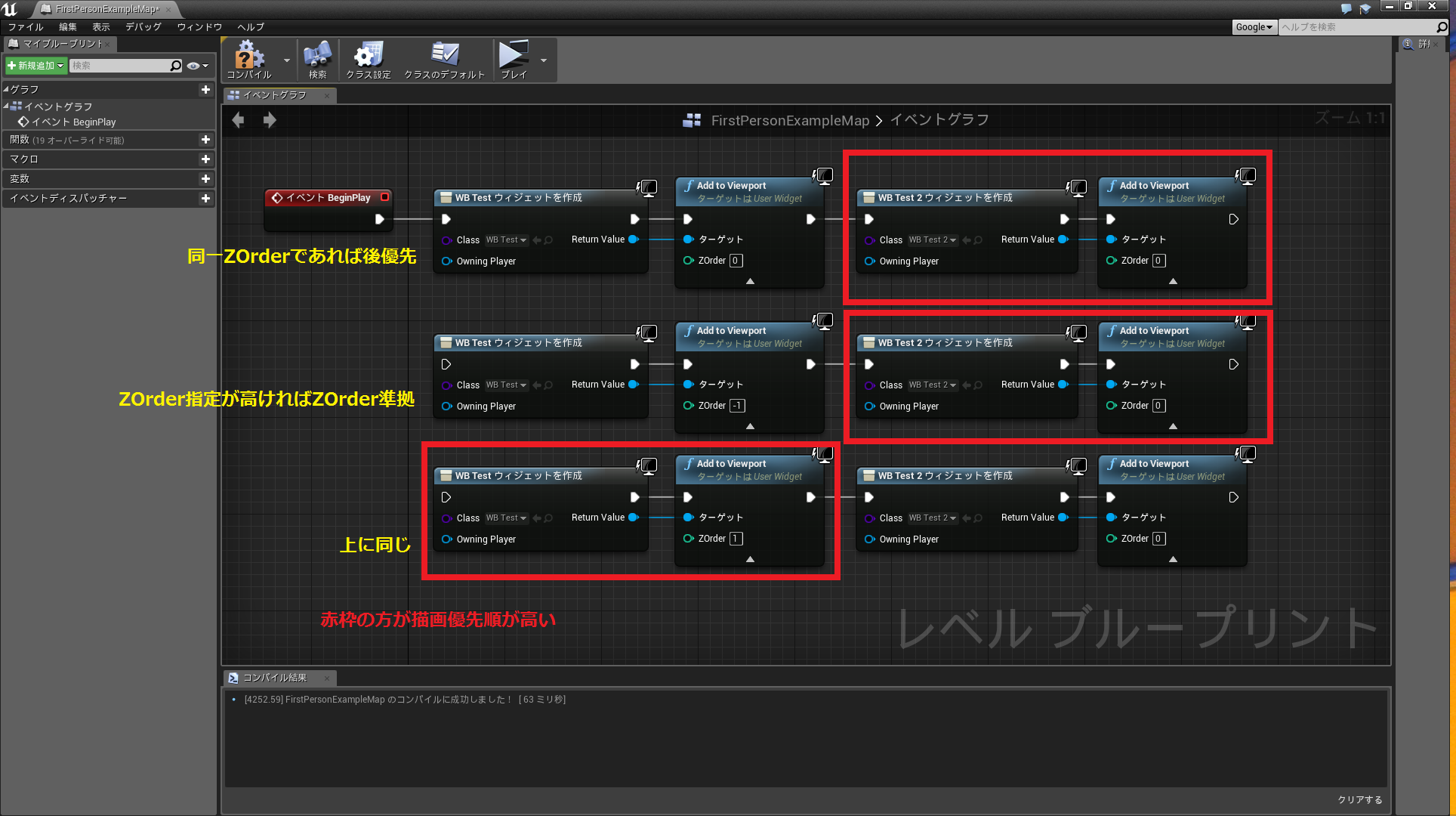Click the graph back navigation arrow
The image size is (1456, 816).
click(238, 120)
